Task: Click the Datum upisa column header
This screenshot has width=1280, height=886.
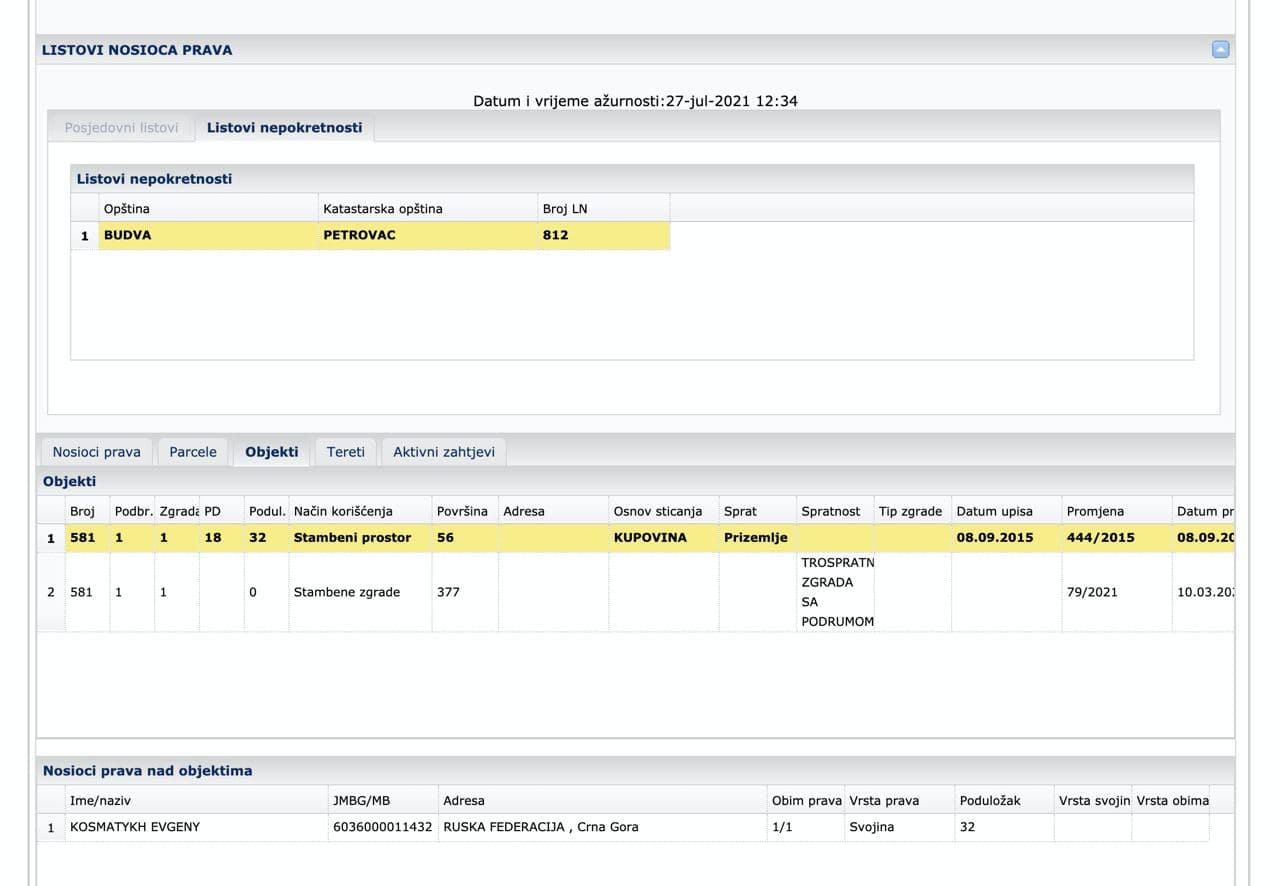Action: click(994, 511)
